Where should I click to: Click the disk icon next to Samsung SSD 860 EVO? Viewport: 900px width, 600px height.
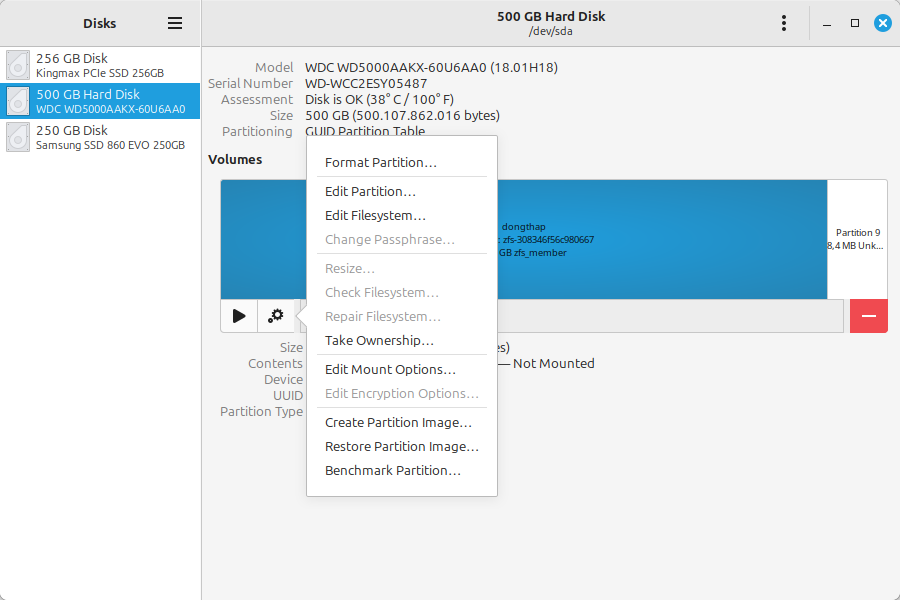(17, 136)
